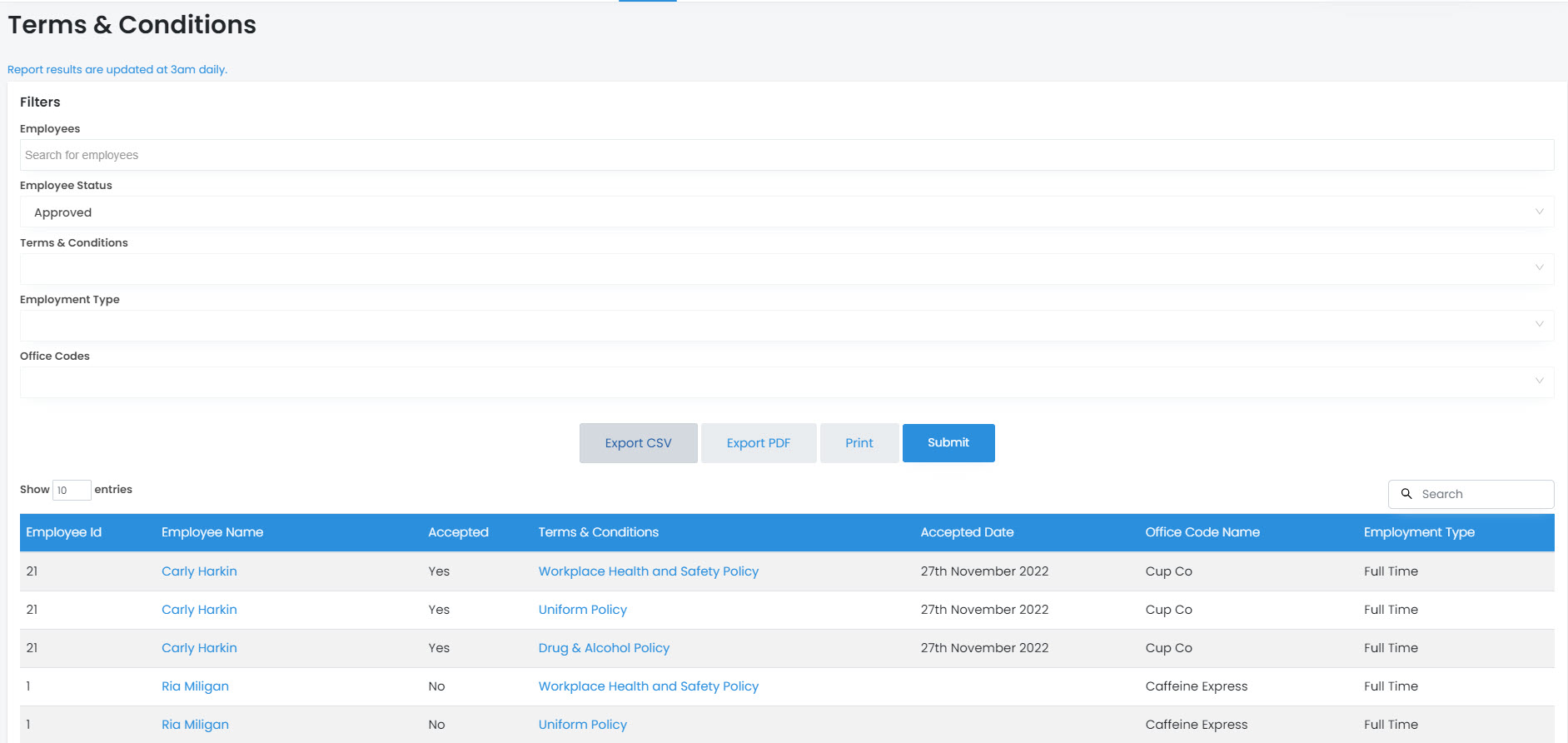Sort table by Employee Name header
1568x743 pixels.
click(212, 532)
